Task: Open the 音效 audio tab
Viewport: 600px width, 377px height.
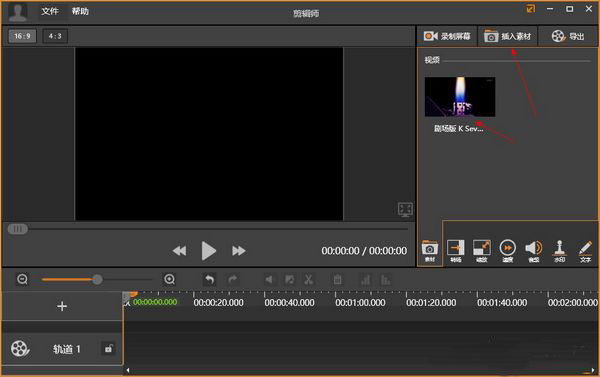Action: tap(534, 251)
